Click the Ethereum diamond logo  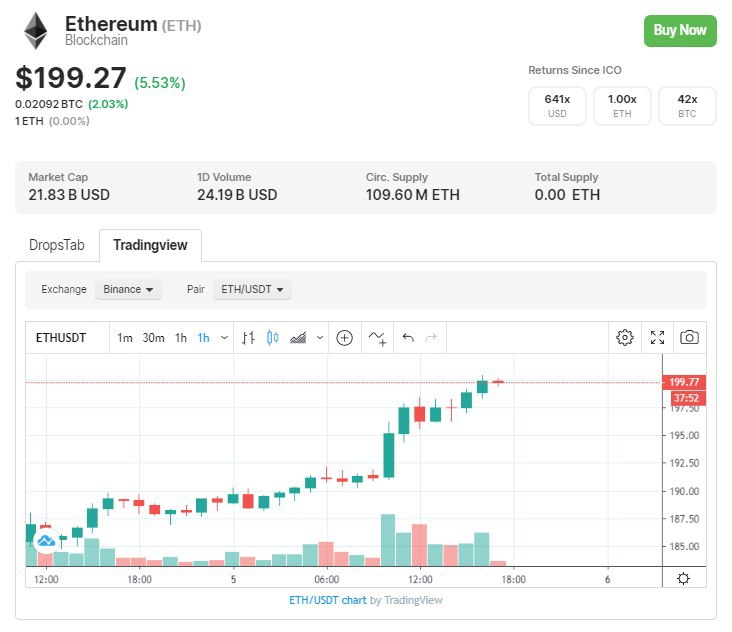[x=35, y=31]
